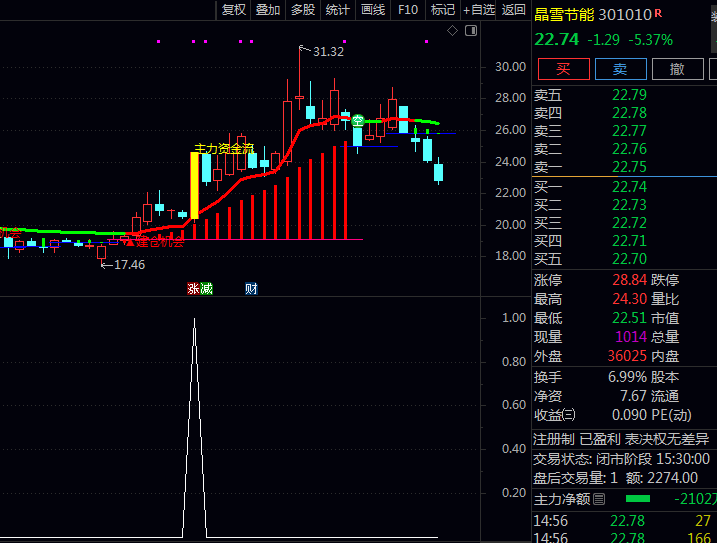Open the 叠加 overlay menu
This screenshot has height=543, width=717.
pyautogui.click(x=268, y=10)
